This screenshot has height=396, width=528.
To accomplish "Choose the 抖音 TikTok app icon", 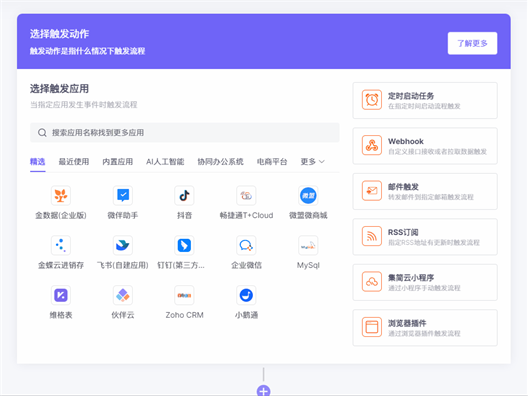I will 184,195.
